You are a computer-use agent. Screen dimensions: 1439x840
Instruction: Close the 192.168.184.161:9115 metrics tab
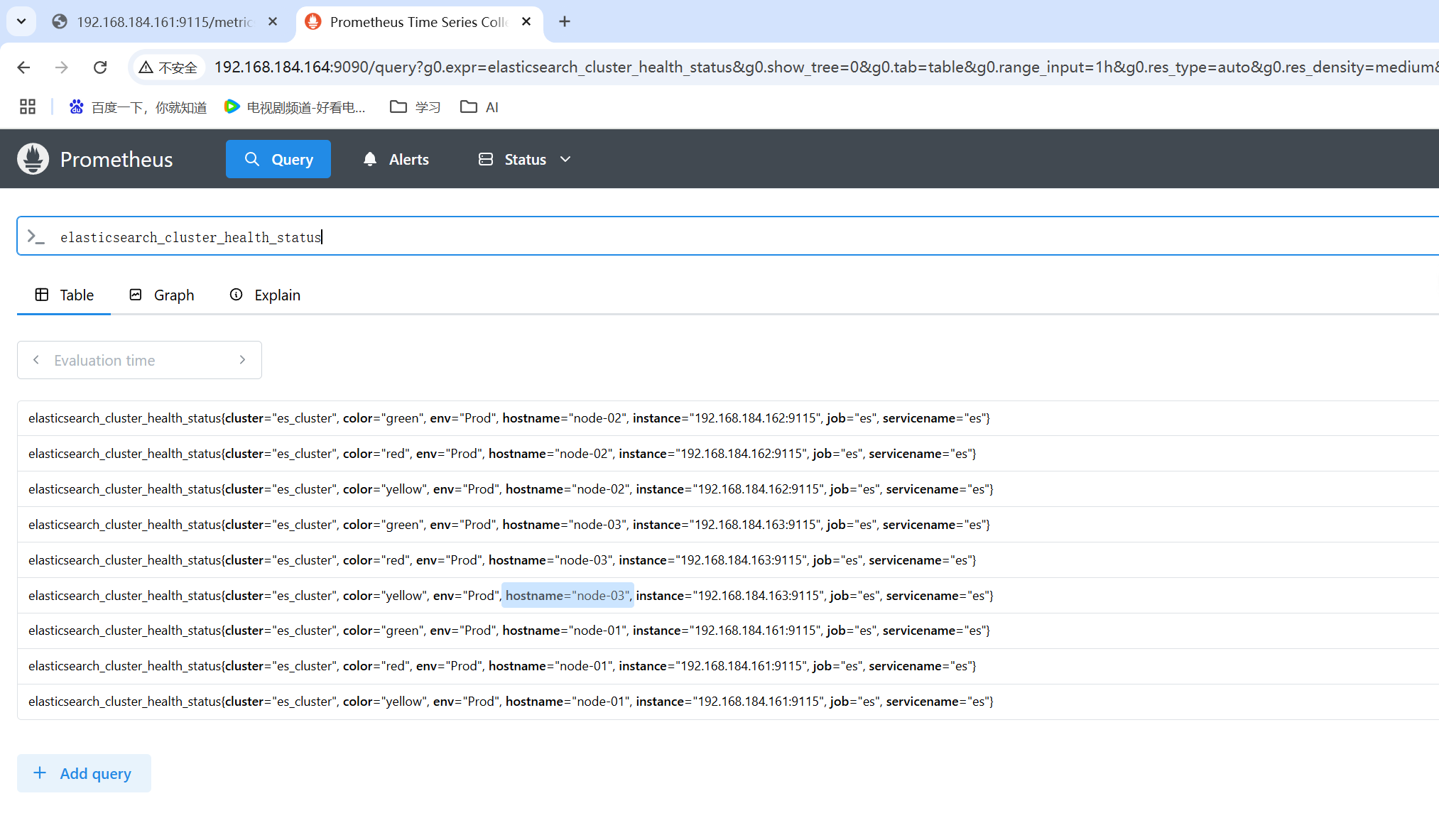(273, 22)
